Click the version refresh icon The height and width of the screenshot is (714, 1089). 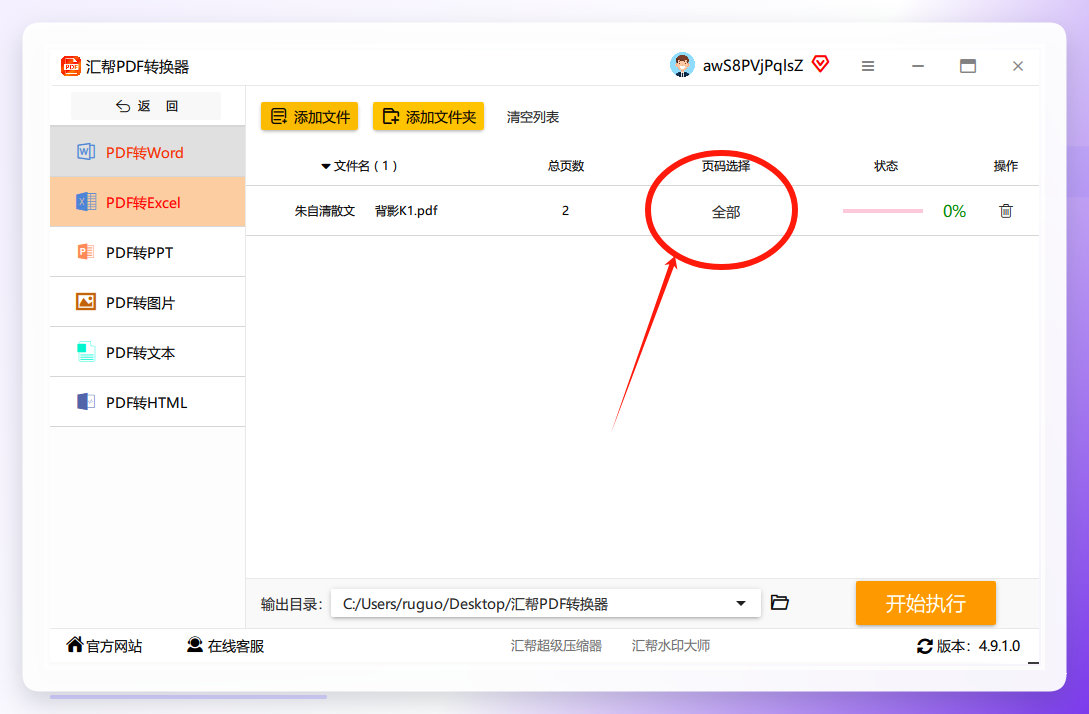coord(924,647)
